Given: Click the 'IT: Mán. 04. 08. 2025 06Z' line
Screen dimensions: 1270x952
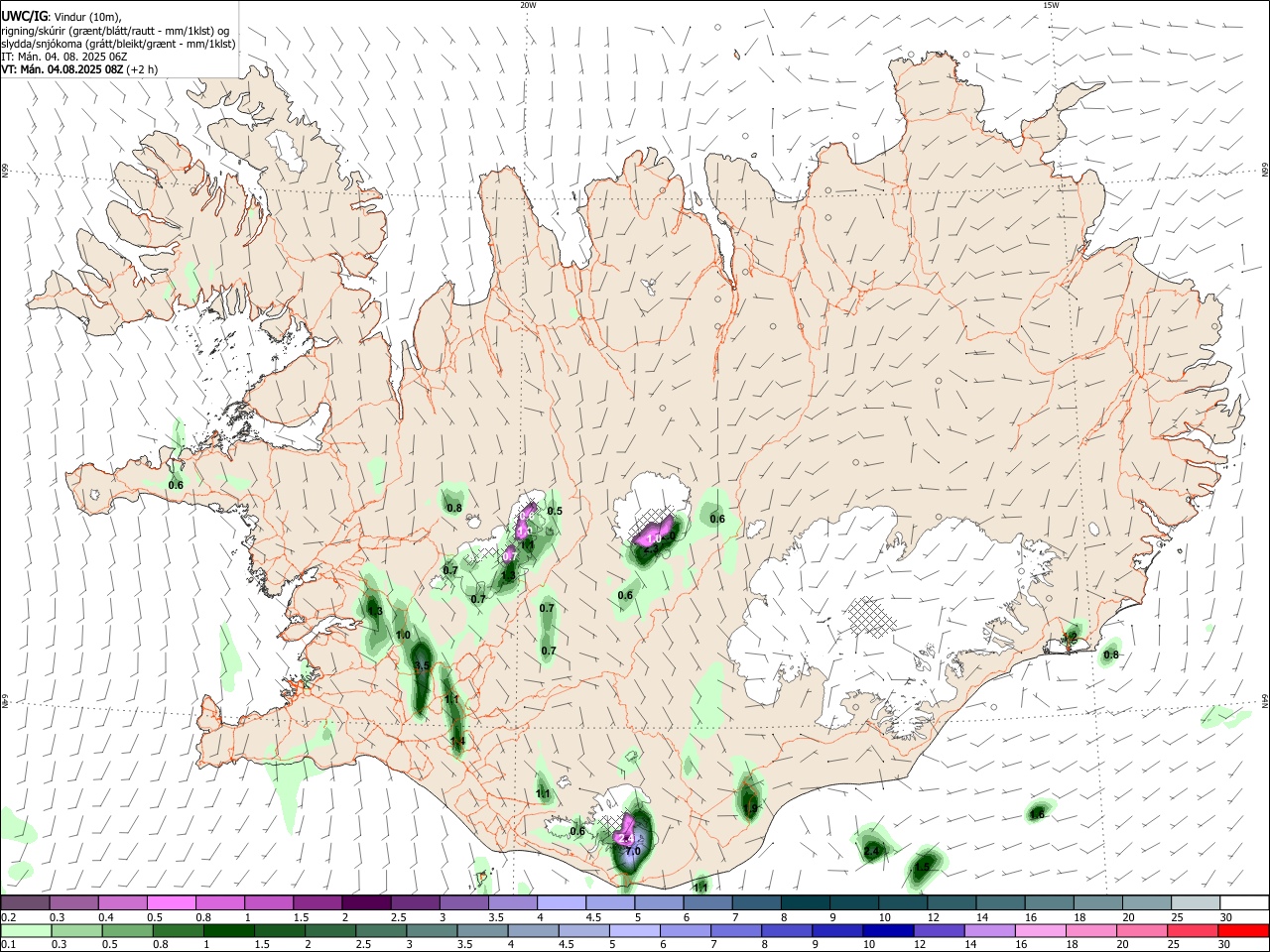Looking at the screenshot, I should pos(63,57).
